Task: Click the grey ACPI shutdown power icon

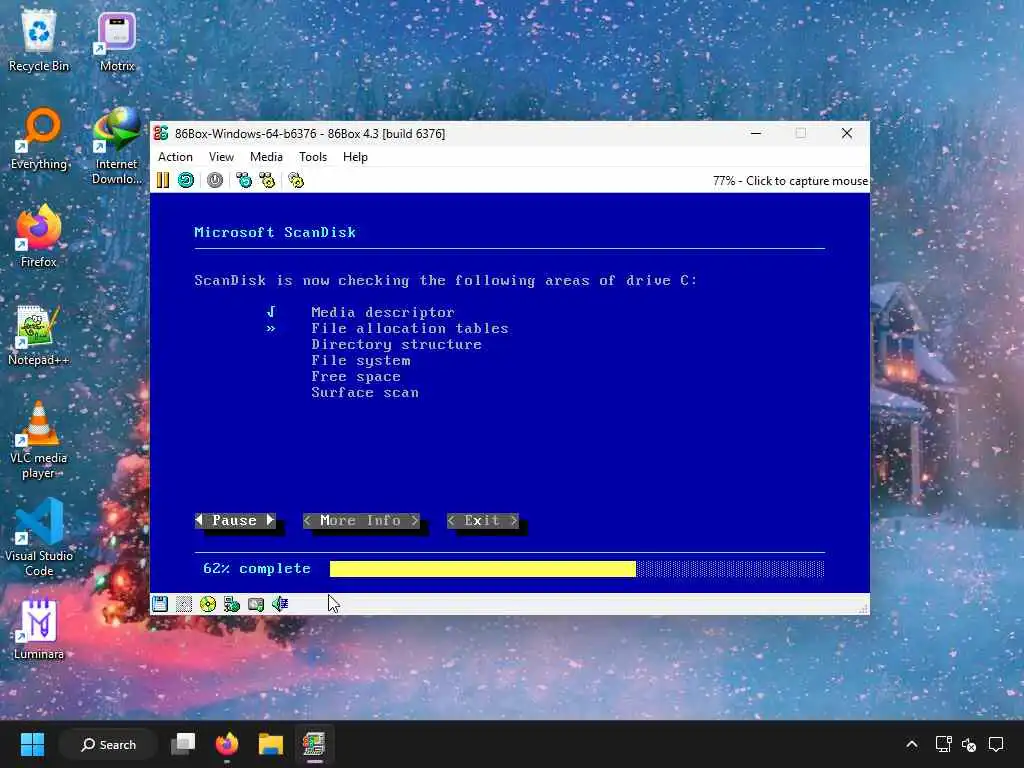Action: [215, 180]
